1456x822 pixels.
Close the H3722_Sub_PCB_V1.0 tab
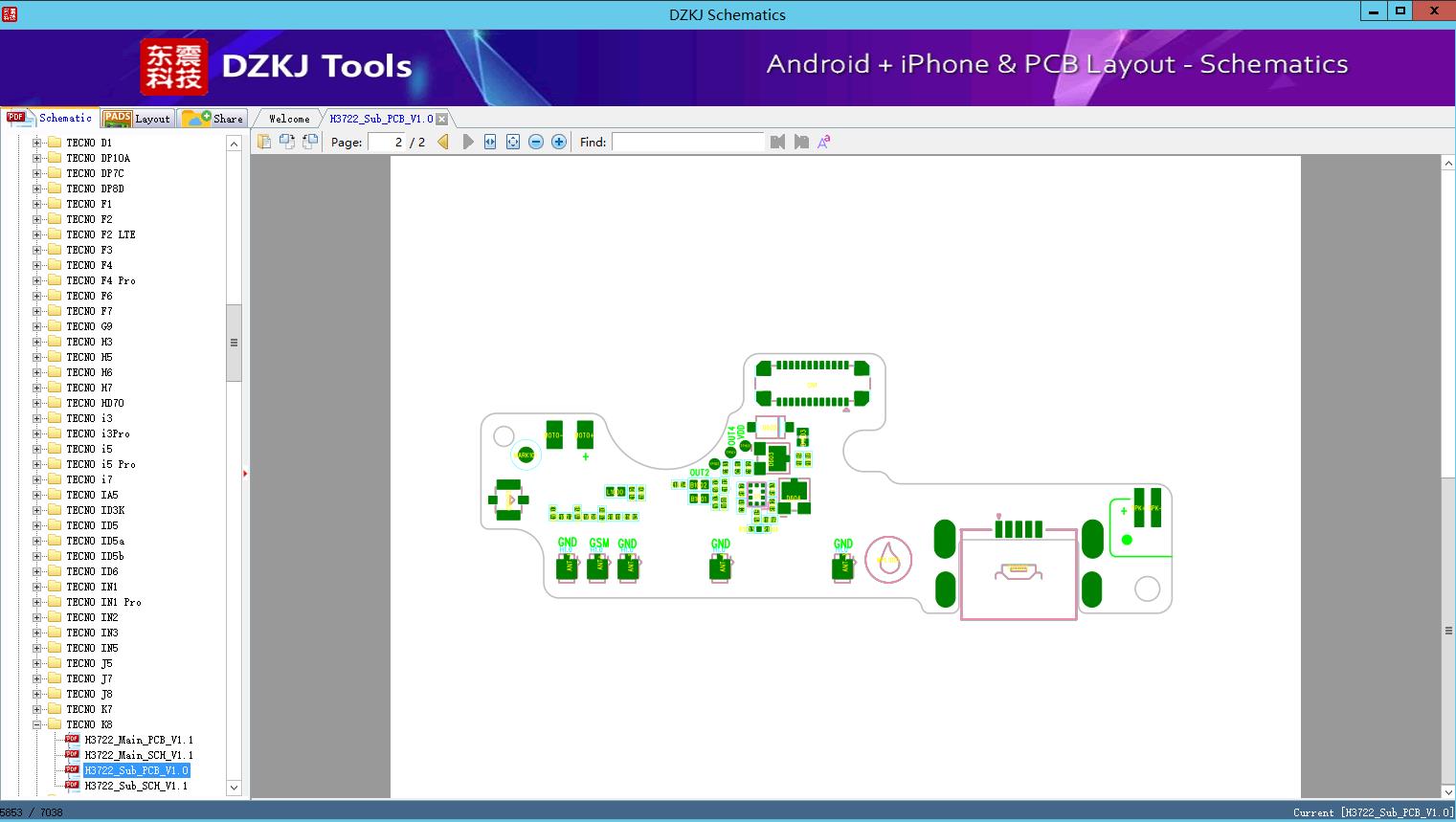(x=442, y=119)
